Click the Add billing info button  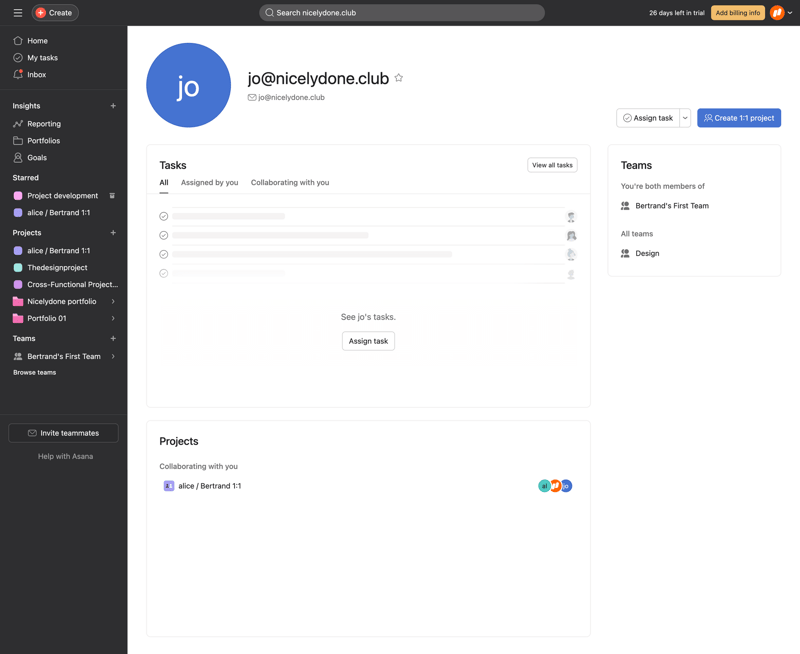coord(737,12)
